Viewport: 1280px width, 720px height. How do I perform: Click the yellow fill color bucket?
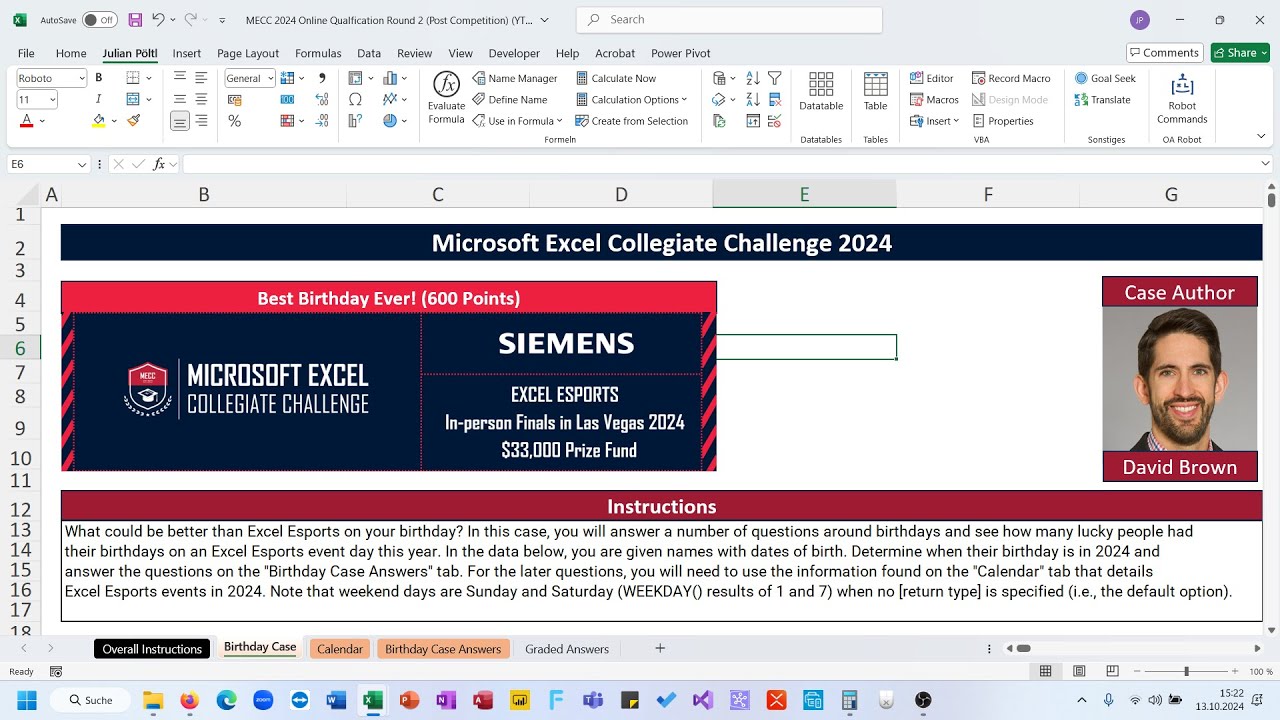(98, 121)
